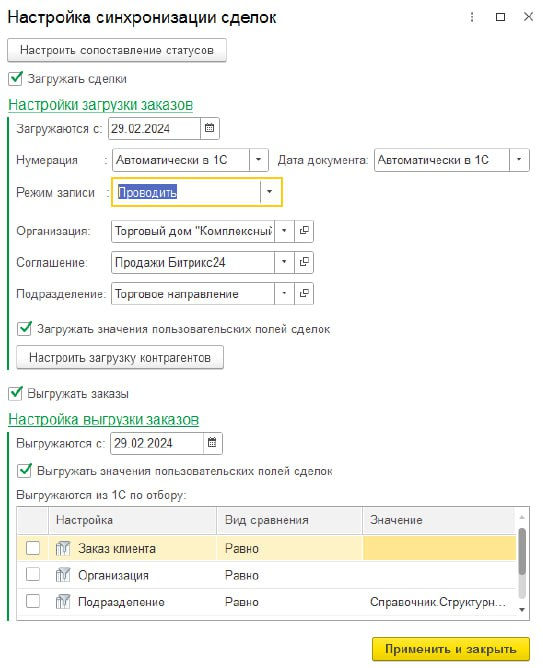Open the three-dot window menu

472,17
